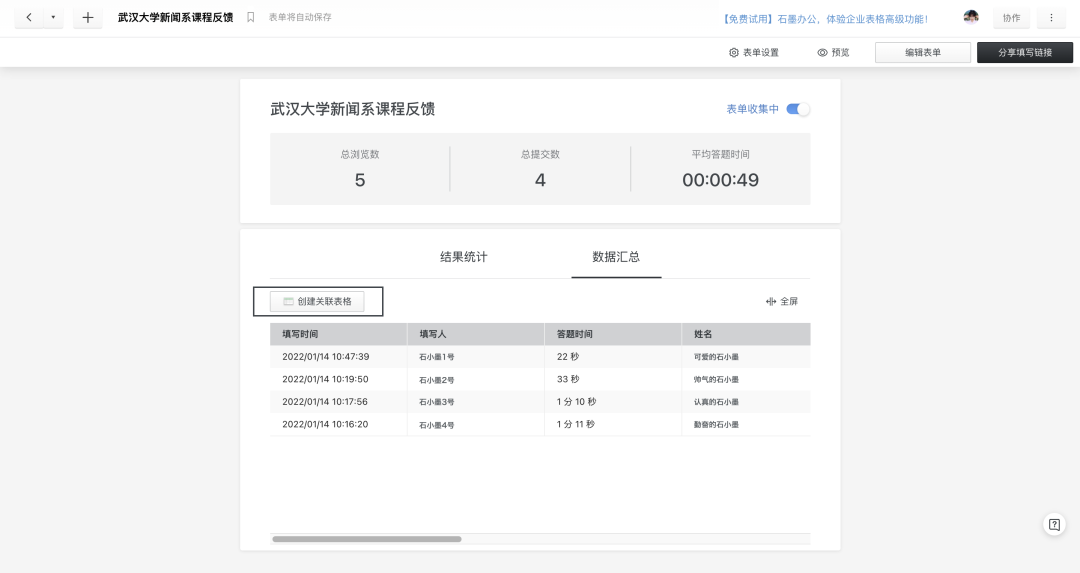Select the 33 秒 answer time cell
The image size is (1080, 573).
tap(613, 379)
